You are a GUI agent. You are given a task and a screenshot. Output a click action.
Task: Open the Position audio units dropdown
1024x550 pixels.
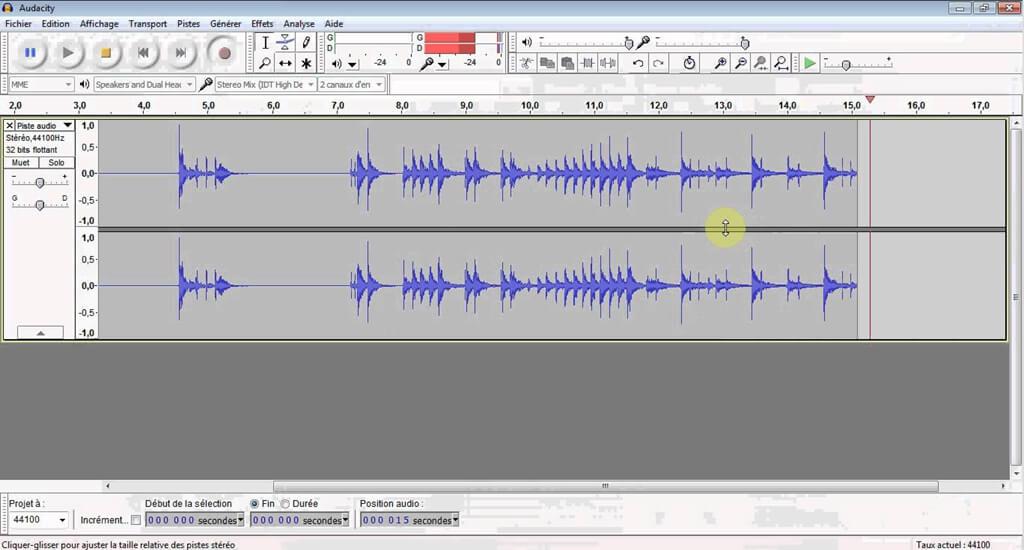455,520
